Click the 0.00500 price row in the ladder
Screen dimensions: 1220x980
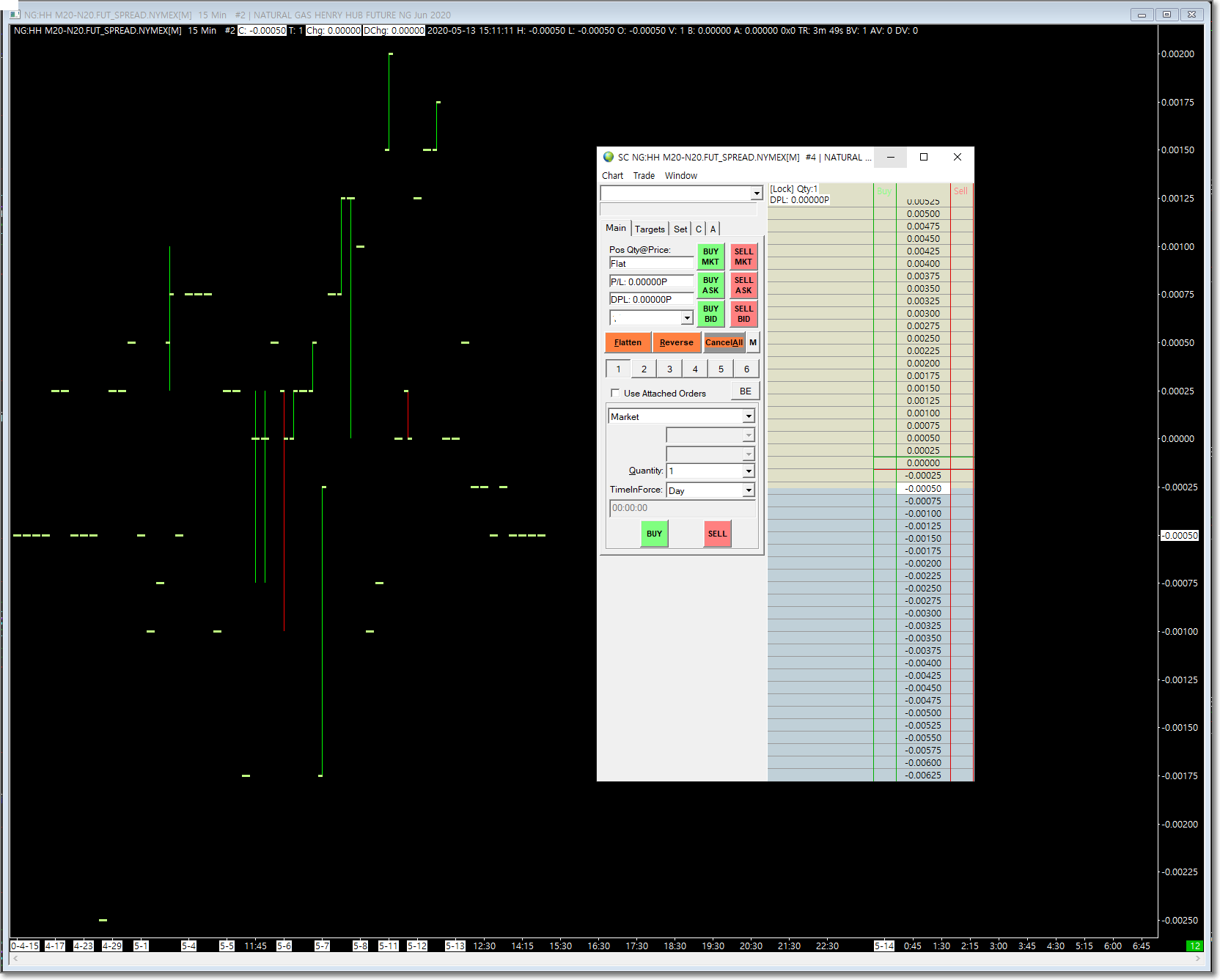point(923,214)
